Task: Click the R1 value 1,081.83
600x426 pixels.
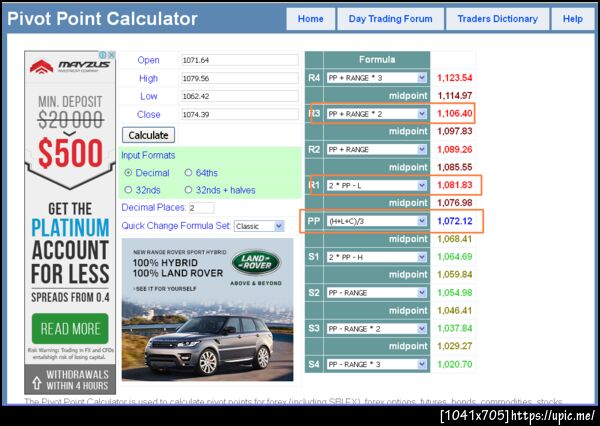Action: coord(455,185)
